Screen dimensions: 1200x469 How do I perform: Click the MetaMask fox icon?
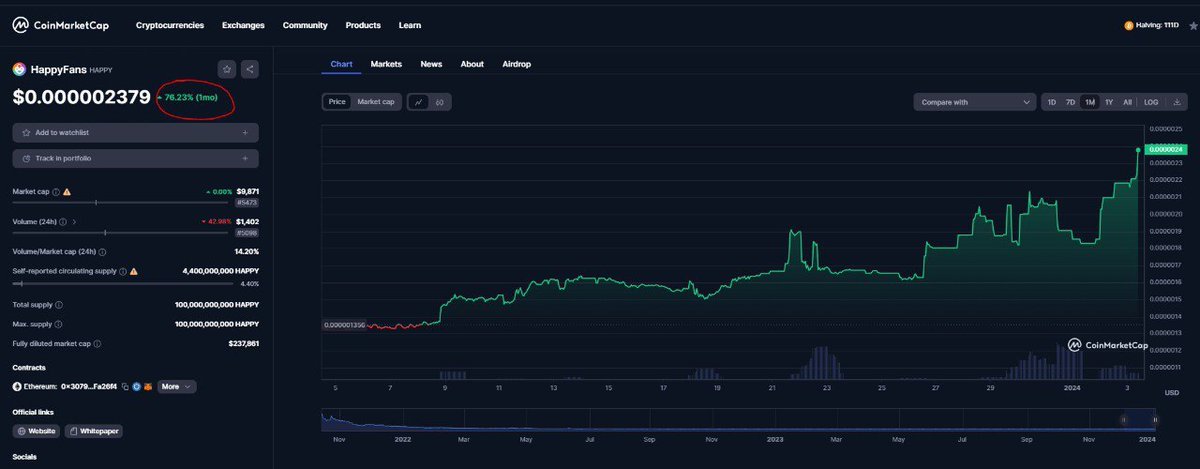tap(147, 386)
